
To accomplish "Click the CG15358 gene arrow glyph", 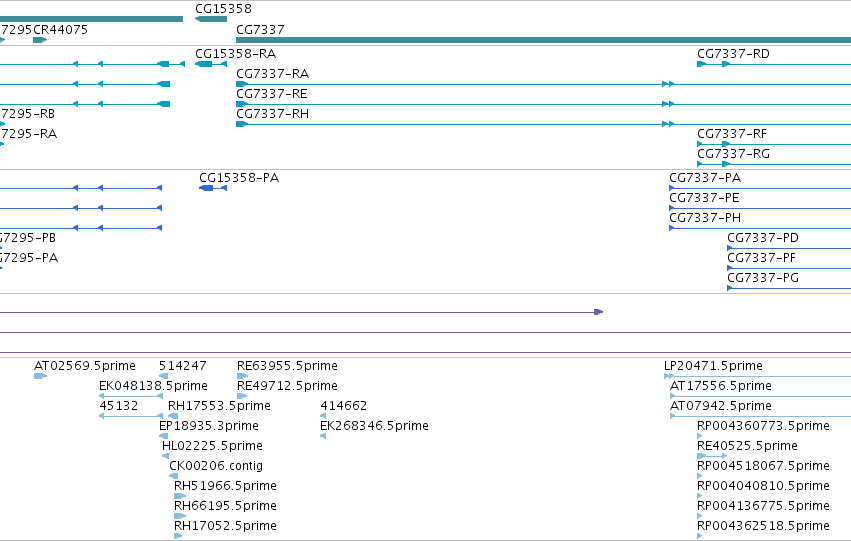I will (211, 19).
